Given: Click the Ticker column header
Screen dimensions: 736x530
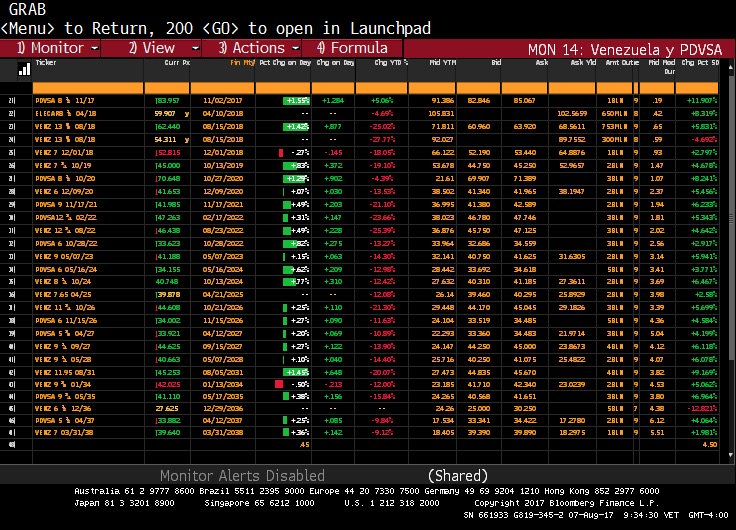Looking at the screenshot, I should coord(46,62).
